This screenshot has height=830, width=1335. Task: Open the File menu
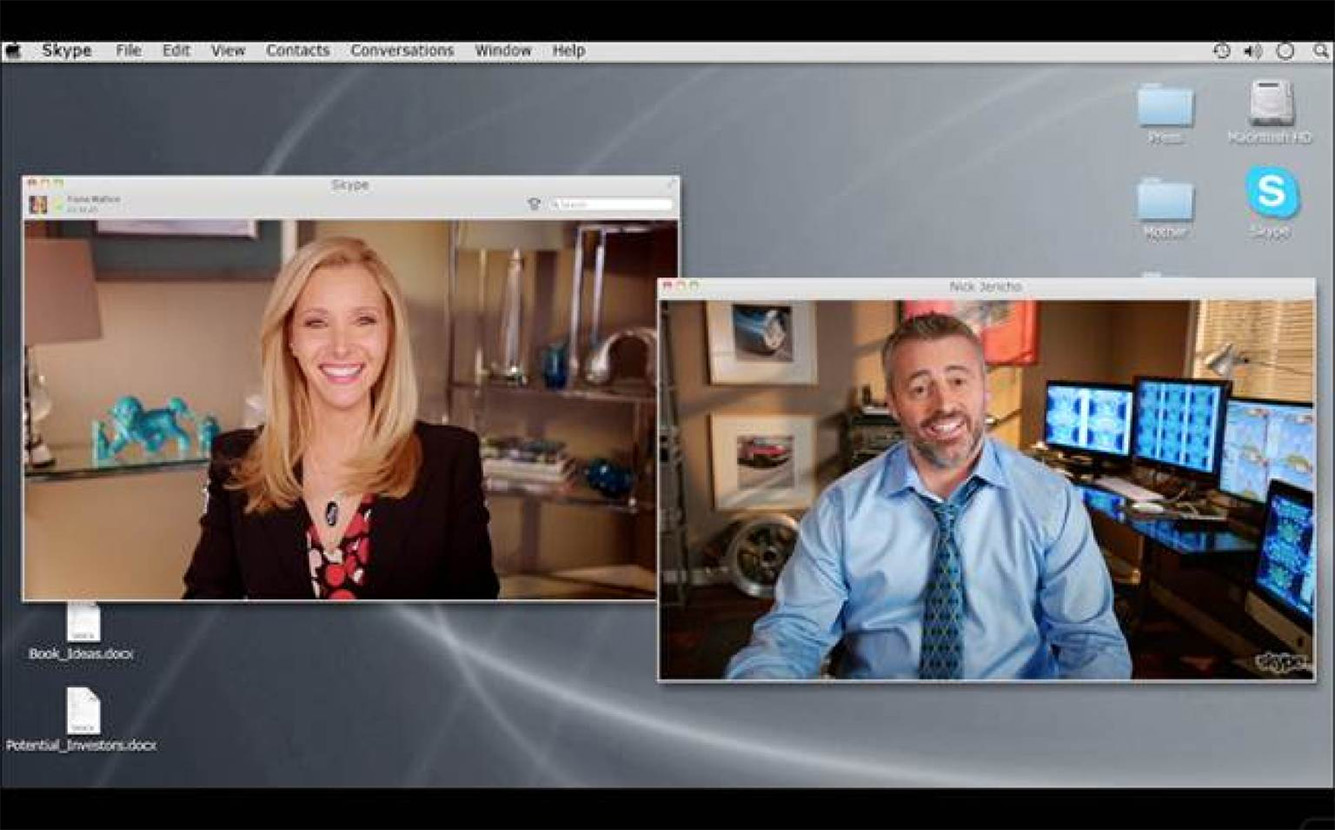point(129,50)
